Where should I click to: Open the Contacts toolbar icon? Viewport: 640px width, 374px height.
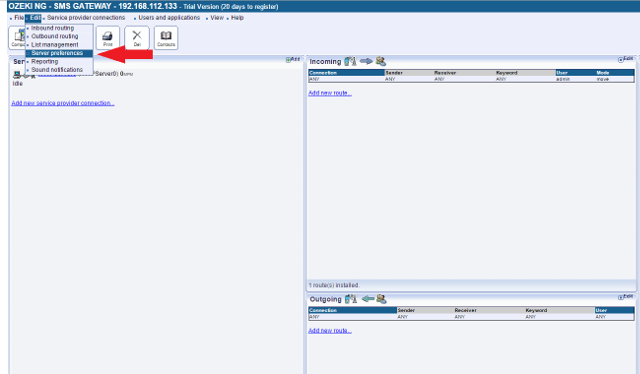coord(166,38)
